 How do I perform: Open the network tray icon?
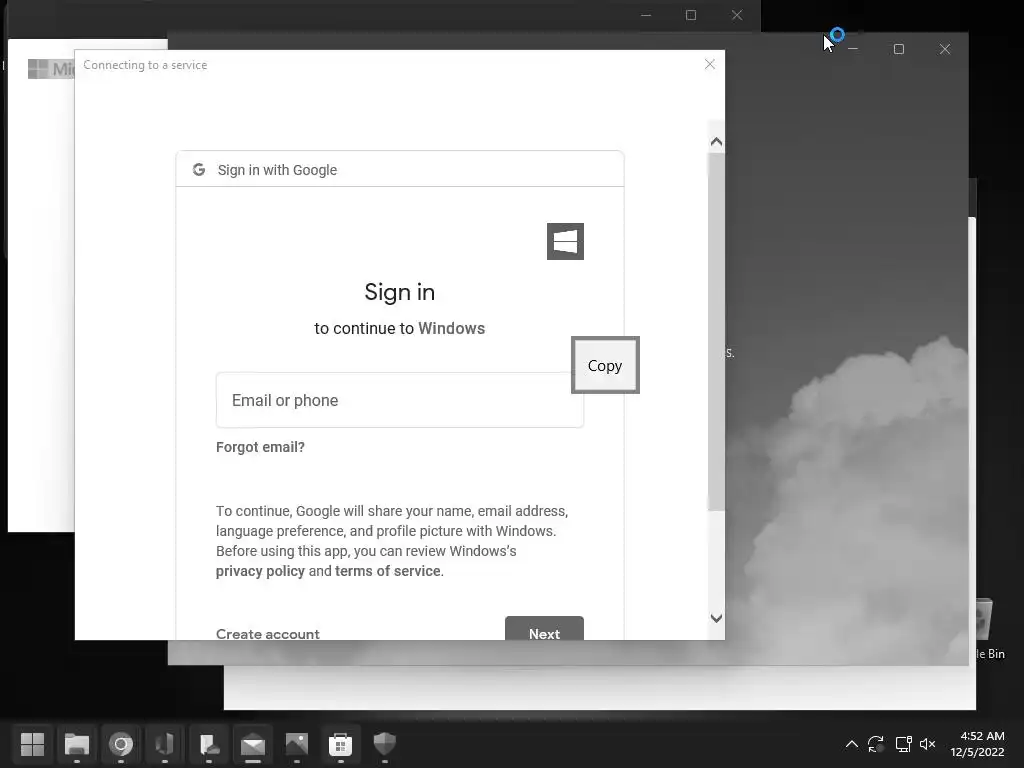(x=903, y=744)
